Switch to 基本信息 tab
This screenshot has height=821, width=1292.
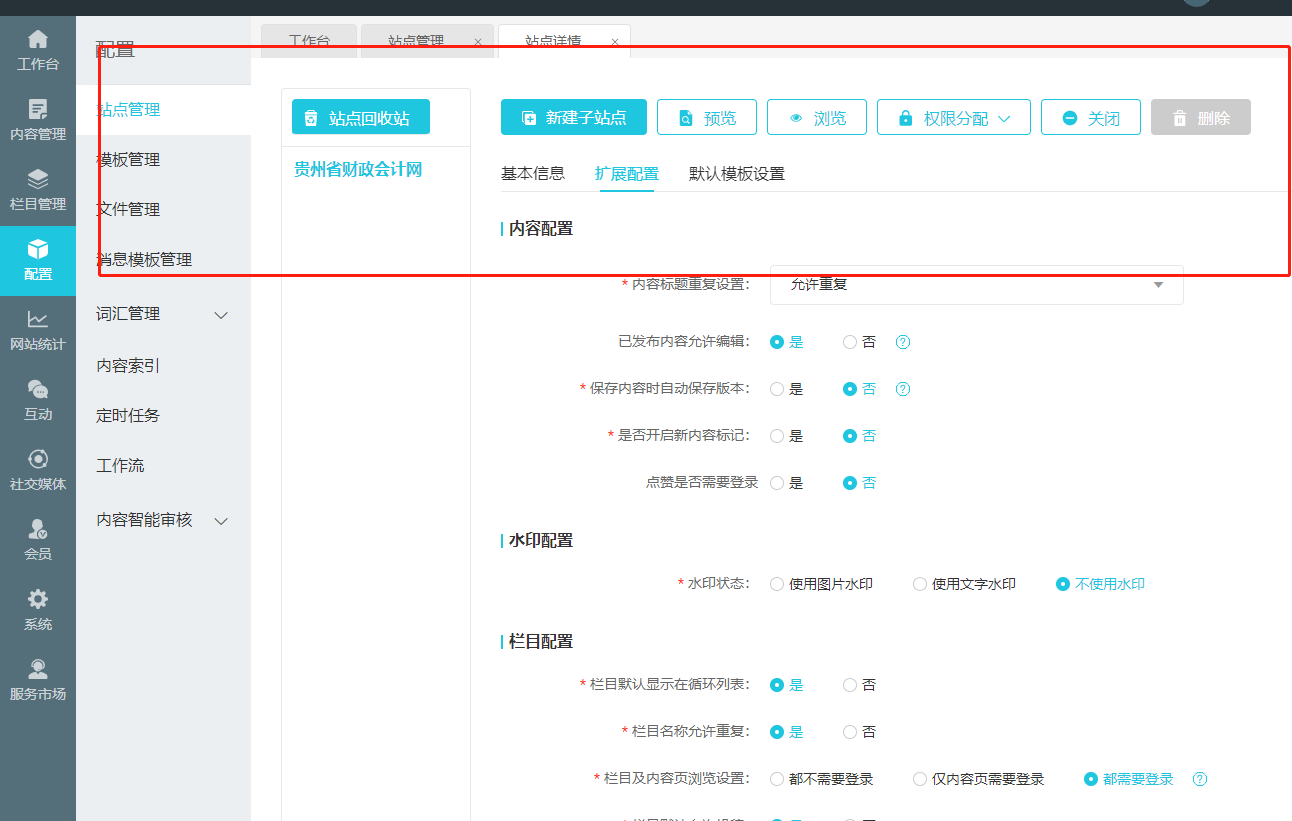532,173
